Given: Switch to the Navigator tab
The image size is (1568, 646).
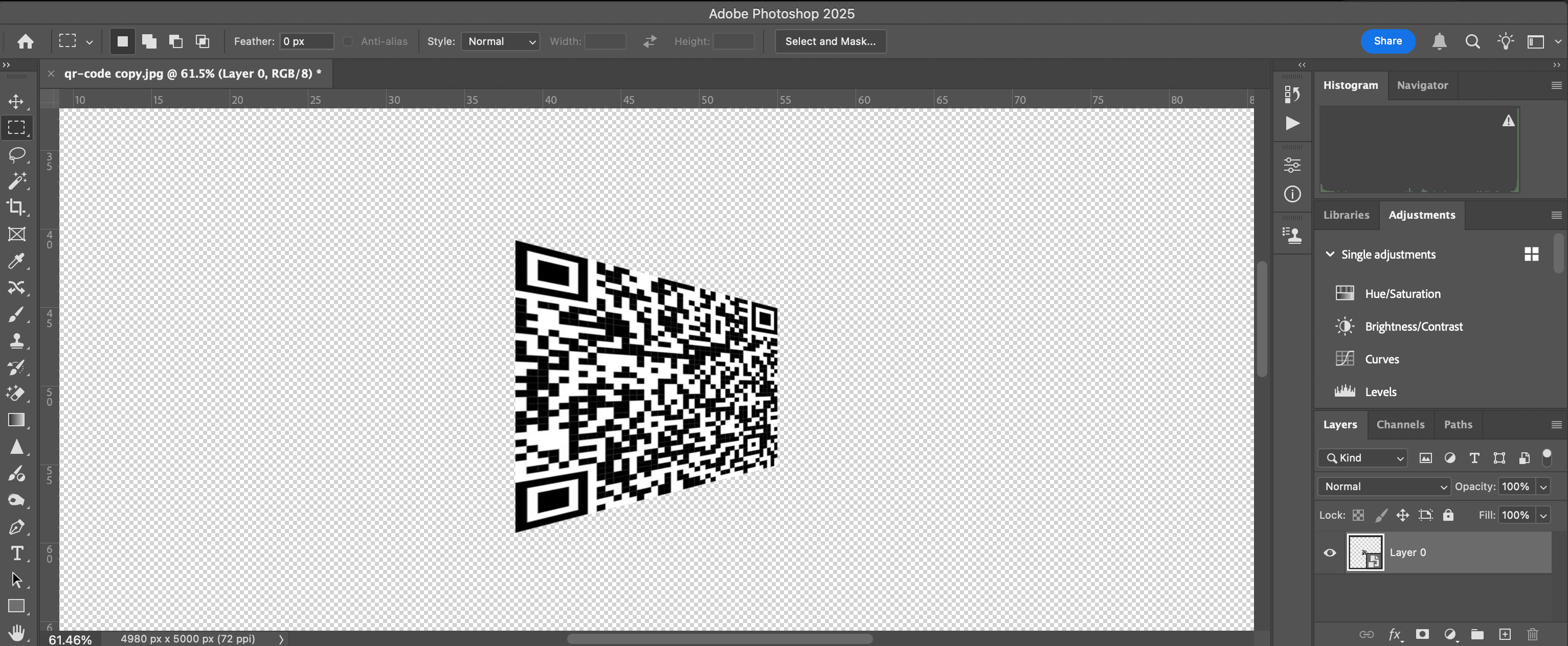Looking at the screenshot, I should pyautogui.click(x=1422, y=85).
